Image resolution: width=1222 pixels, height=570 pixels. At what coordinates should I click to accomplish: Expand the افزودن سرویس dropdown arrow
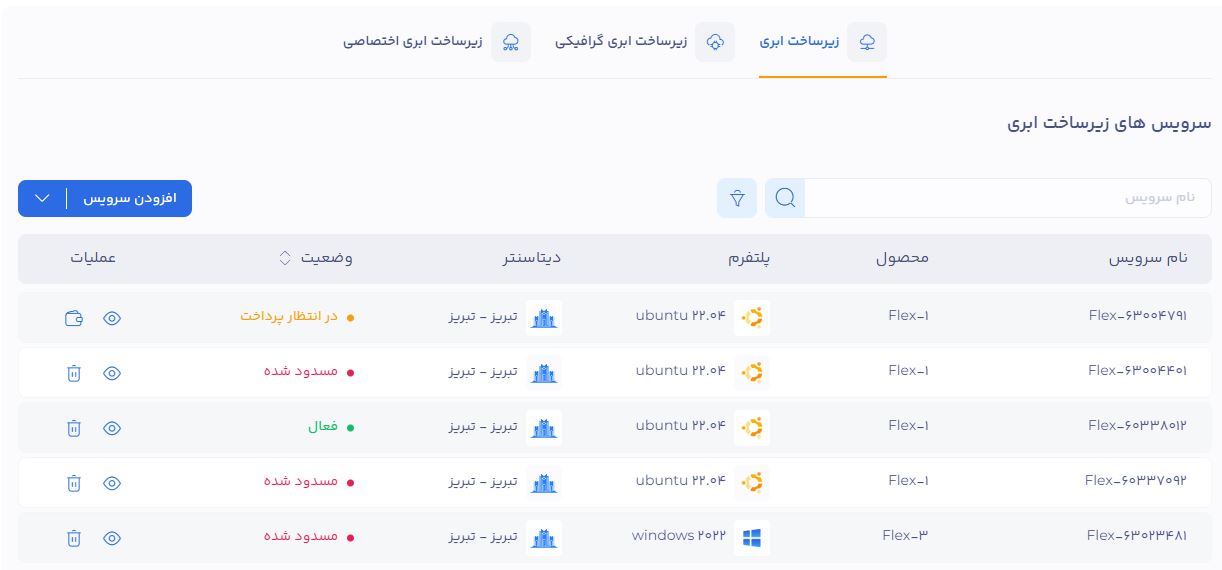(x=42, y=198)
